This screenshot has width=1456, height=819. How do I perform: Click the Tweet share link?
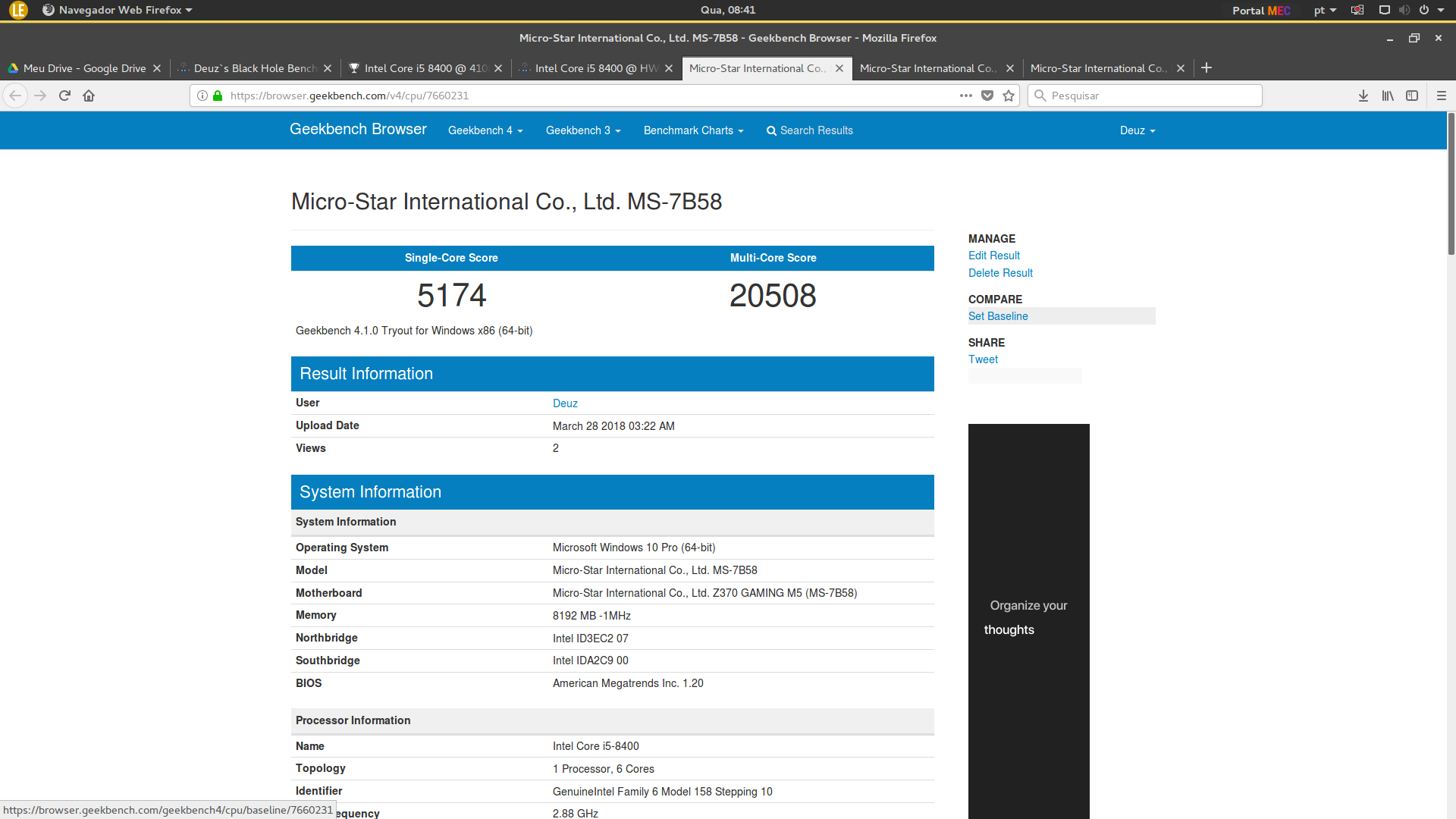coord(983,359)
